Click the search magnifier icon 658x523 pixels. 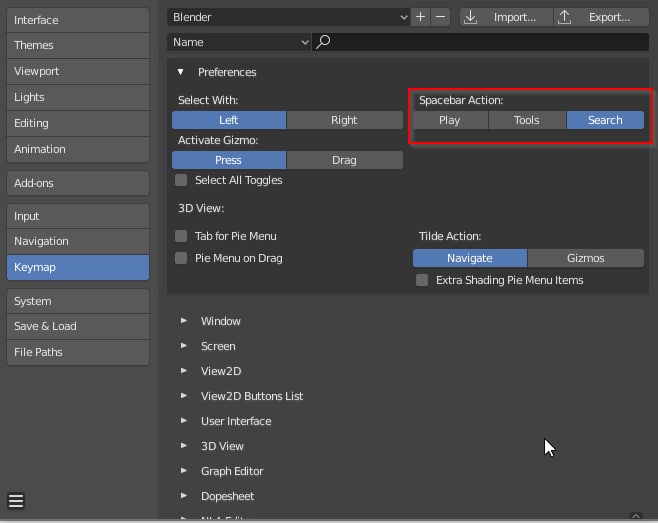[323, 42]
